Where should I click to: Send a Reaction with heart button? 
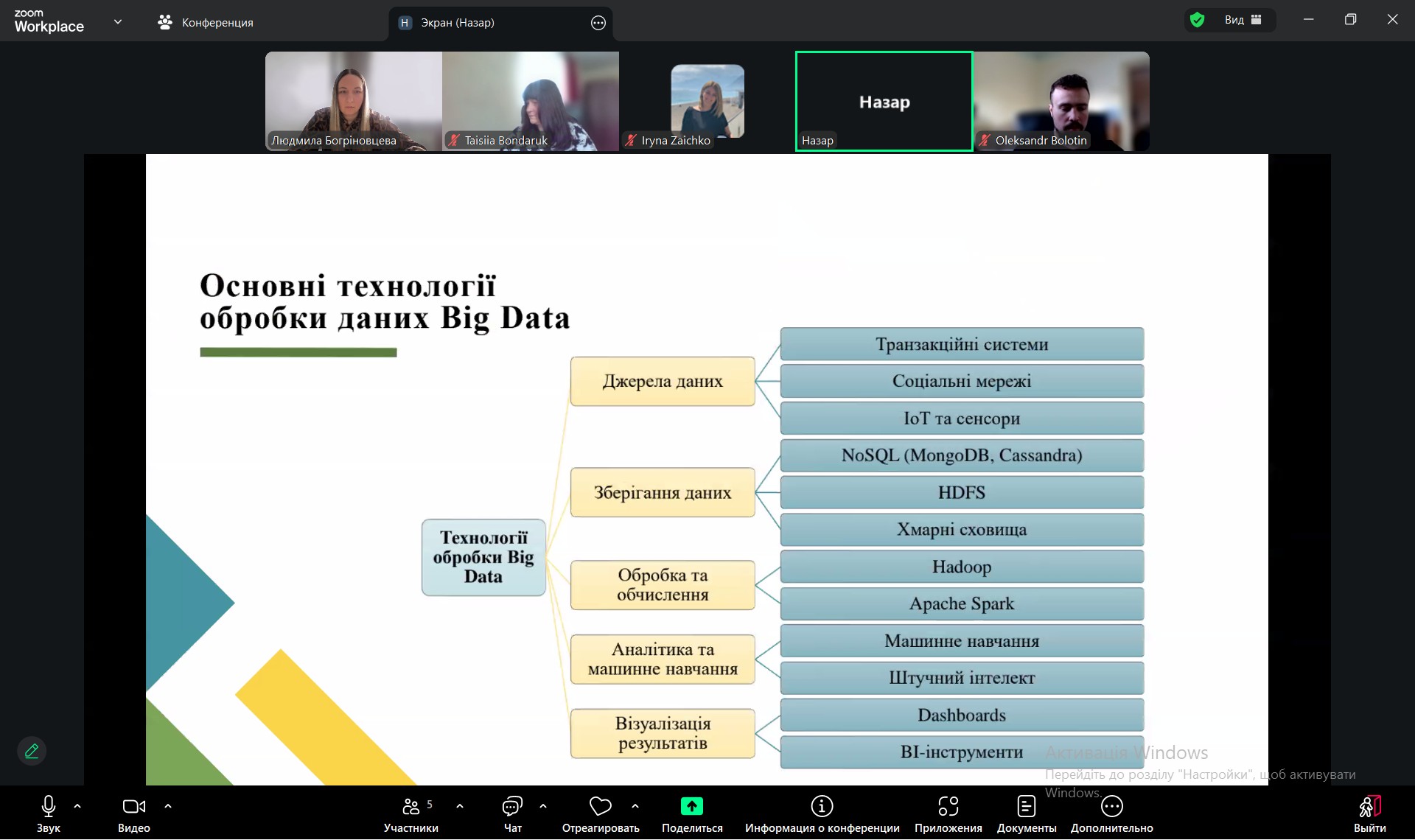click(x=600, y=807)
